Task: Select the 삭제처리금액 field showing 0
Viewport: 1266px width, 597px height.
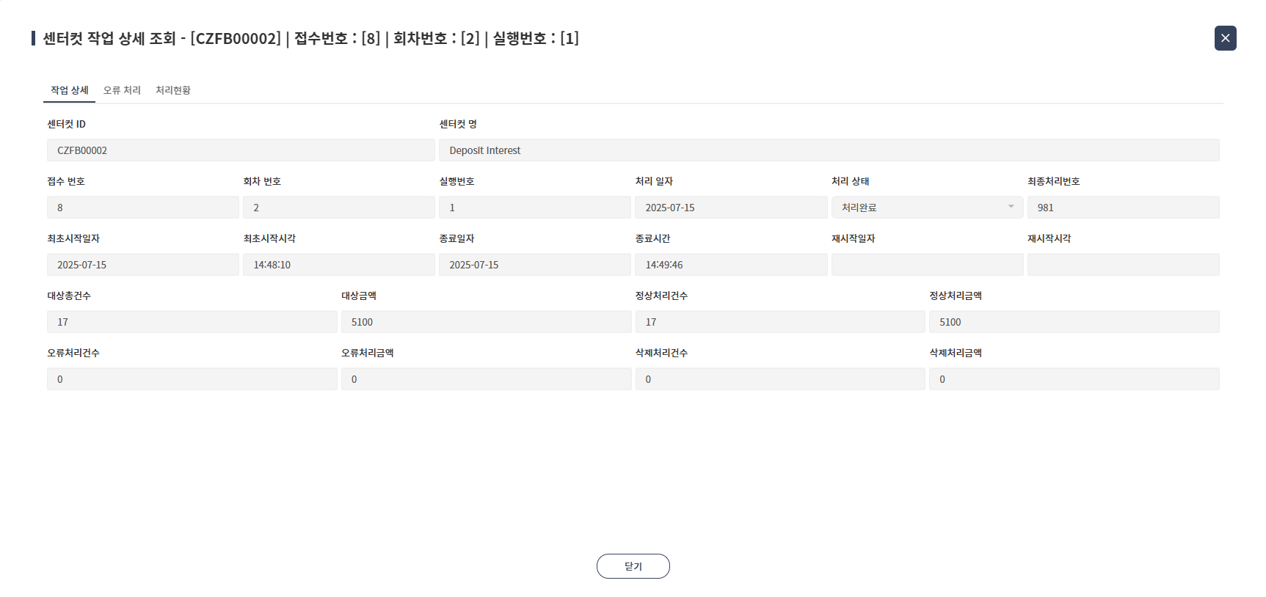Action: click(1075, 379)
